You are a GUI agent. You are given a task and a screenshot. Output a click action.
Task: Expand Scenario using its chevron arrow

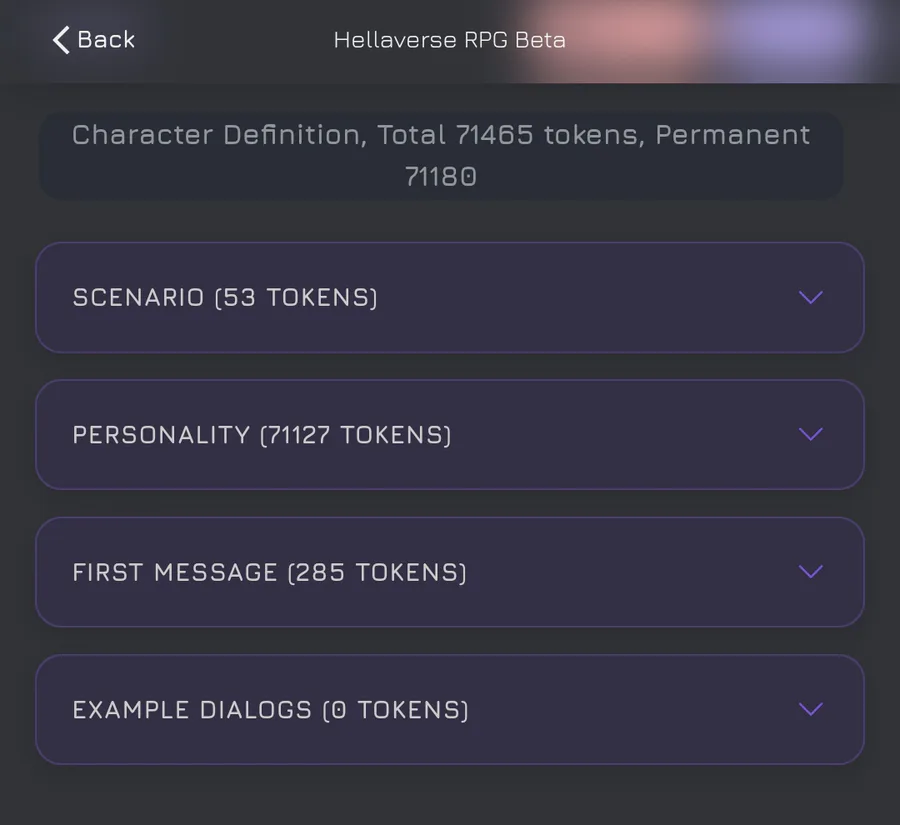(x=810, y=297)
